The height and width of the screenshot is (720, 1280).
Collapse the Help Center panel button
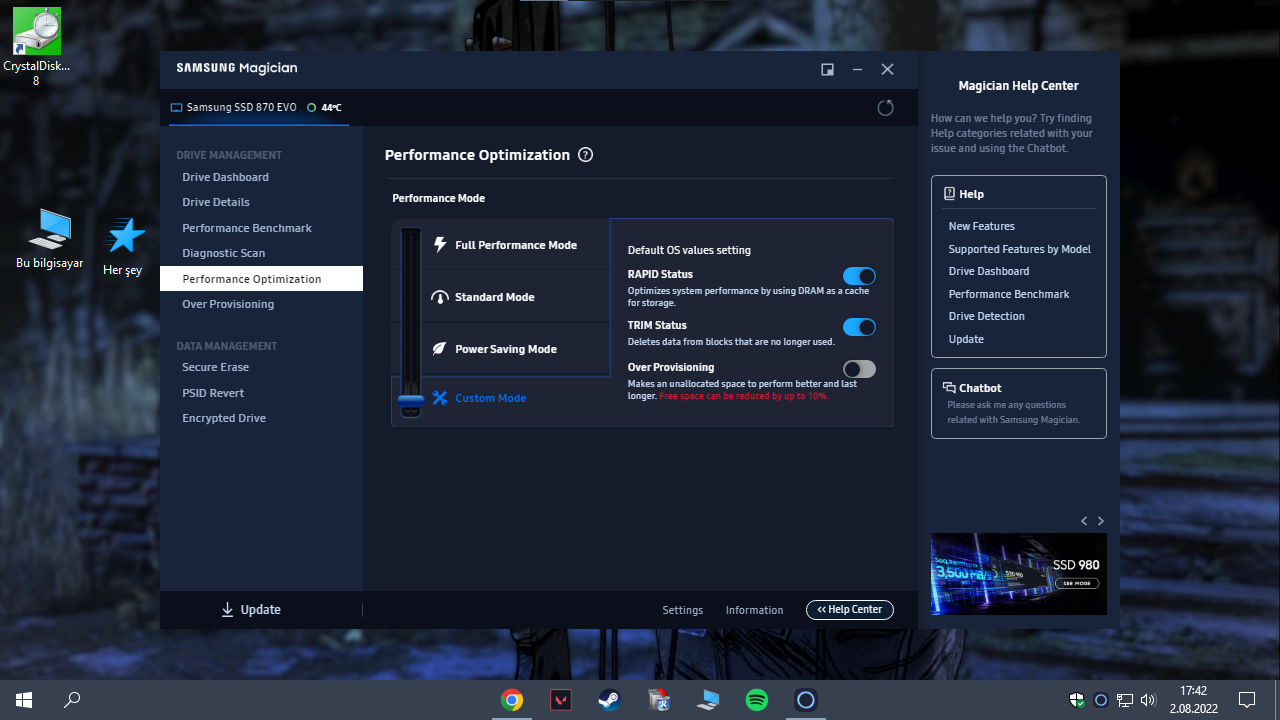pyautogui.click(x=850, y=610)
